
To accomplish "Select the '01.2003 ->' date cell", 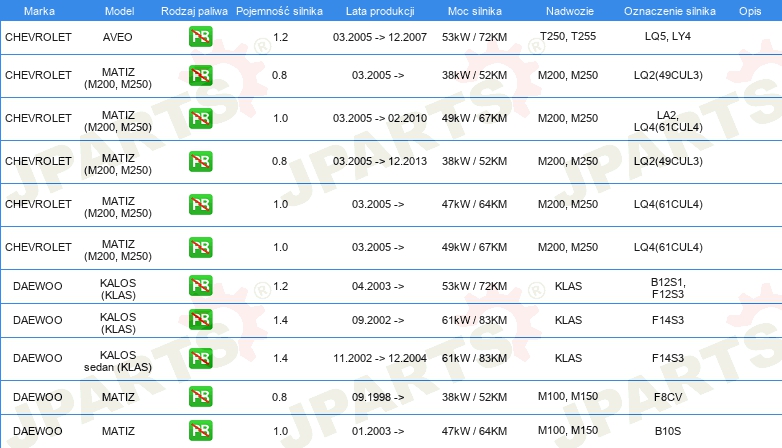I will click(x=378, y=431).
